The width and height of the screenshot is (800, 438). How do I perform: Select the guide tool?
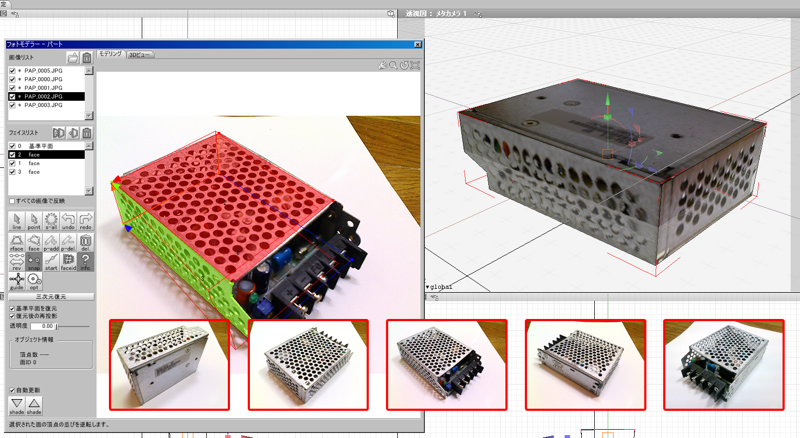(x=16, y=283)
